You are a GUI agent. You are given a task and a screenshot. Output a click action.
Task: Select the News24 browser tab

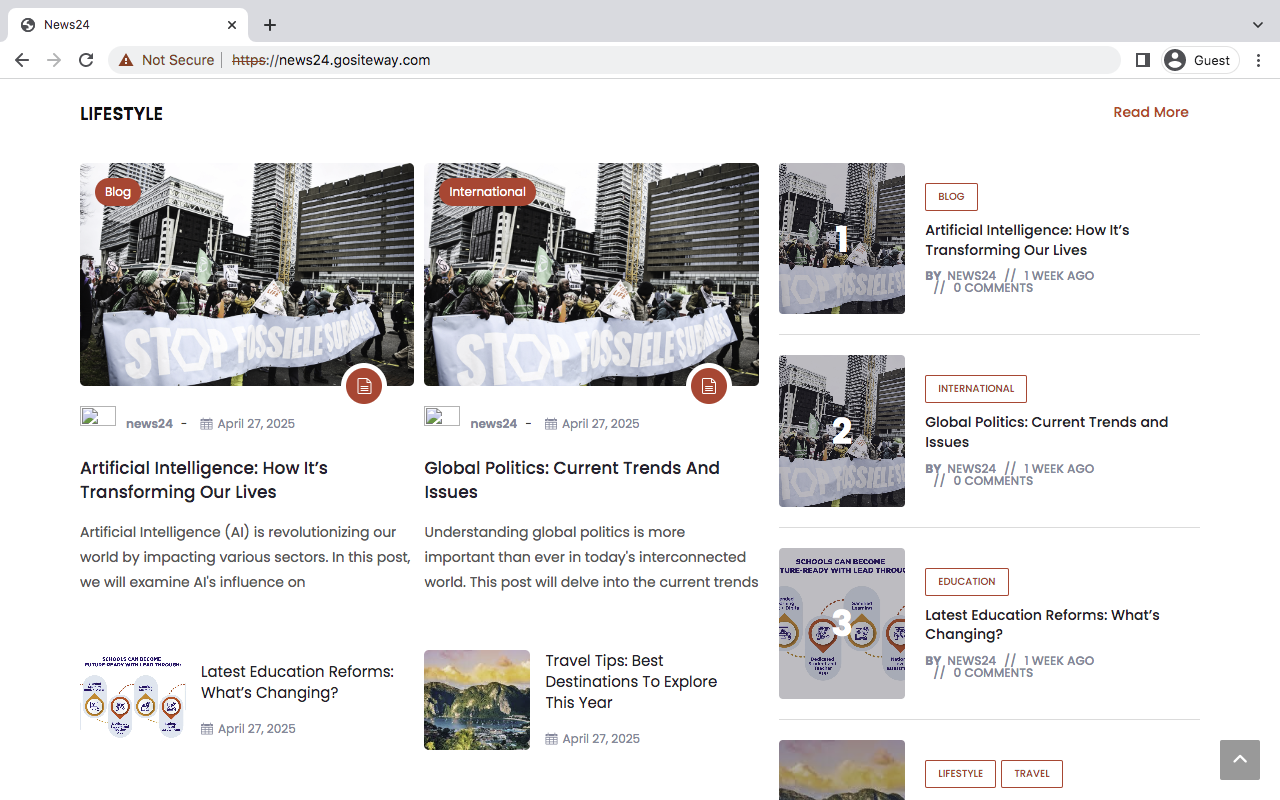pos(127,25)
